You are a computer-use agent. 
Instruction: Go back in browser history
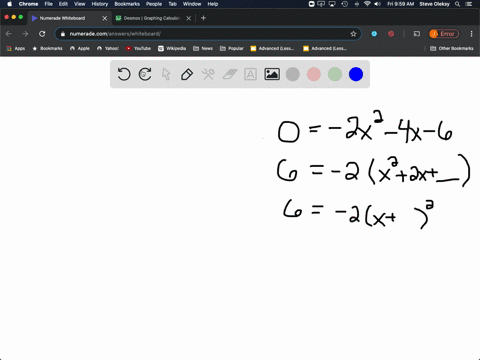[9, 34]
